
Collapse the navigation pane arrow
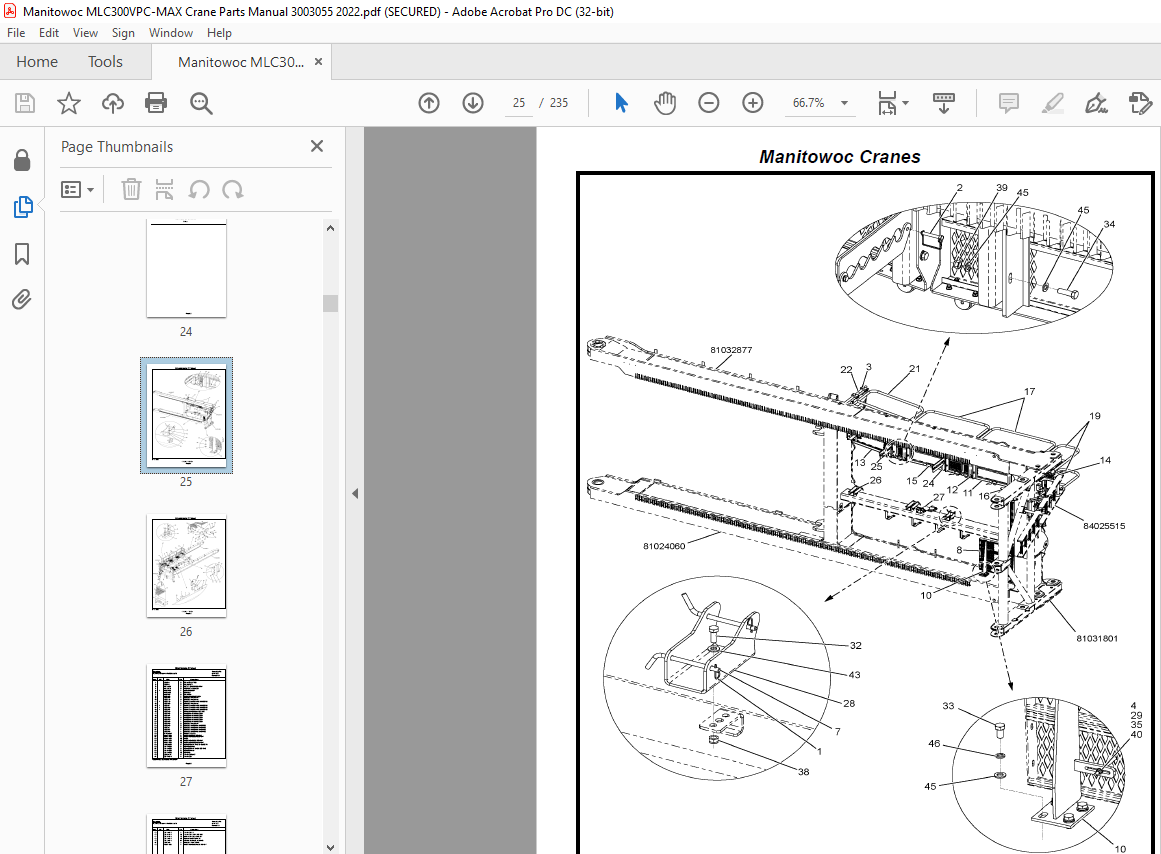[x=355, y=493]
